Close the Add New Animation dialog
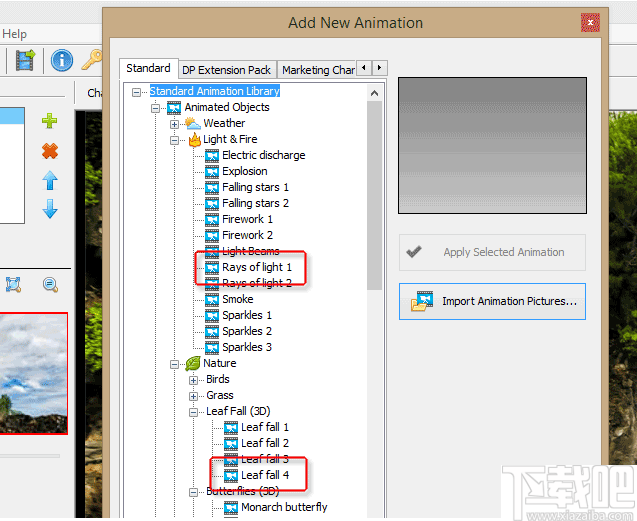This screenshot has width=637, height=521. point(590,22)
